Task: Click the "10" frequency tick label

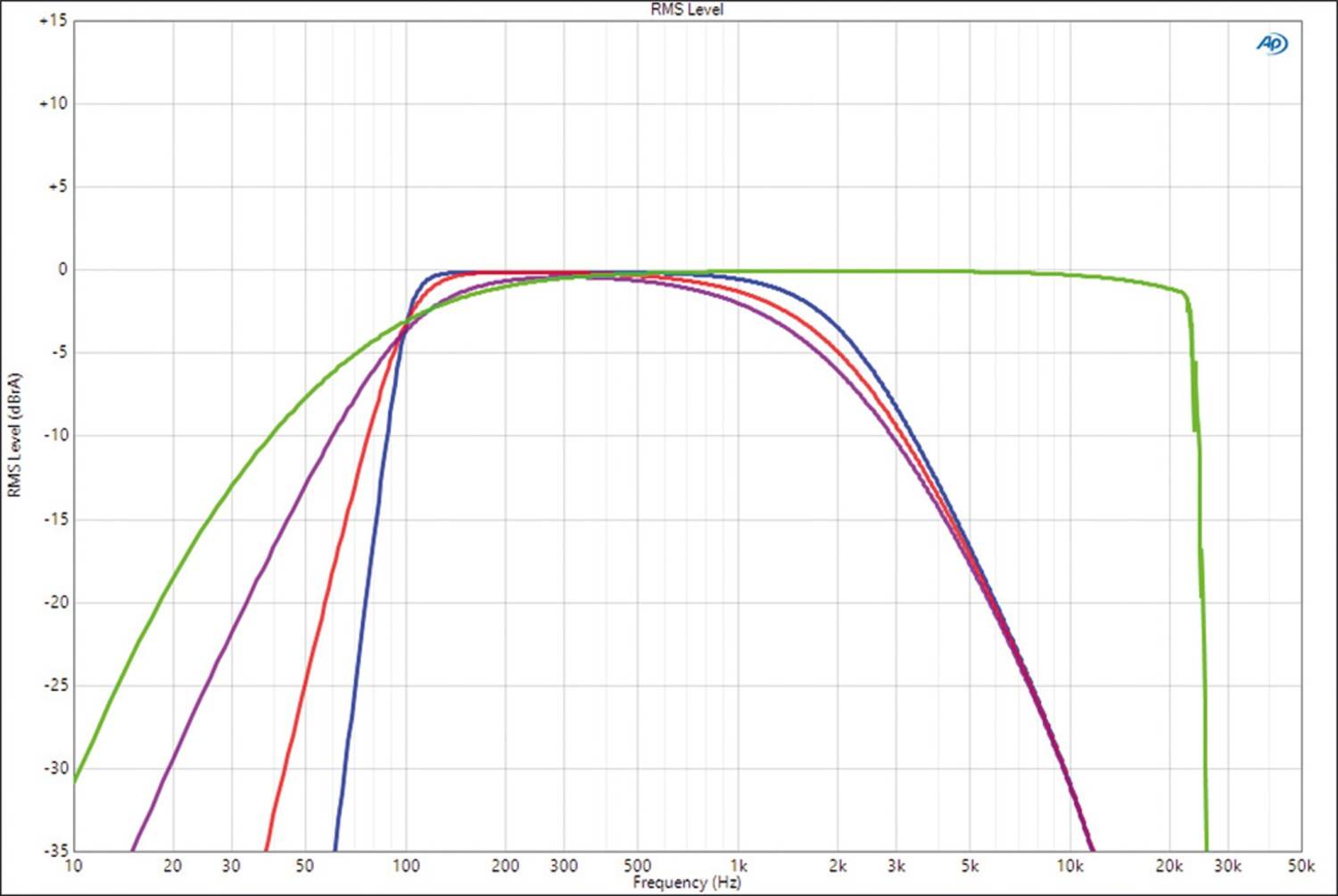Action: click(x=73, y=866)
